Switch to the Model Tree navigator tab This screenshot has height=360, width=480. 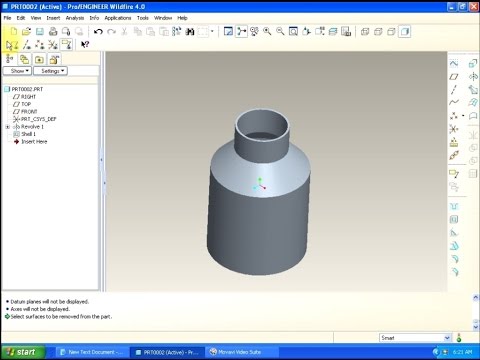[10, 59]
